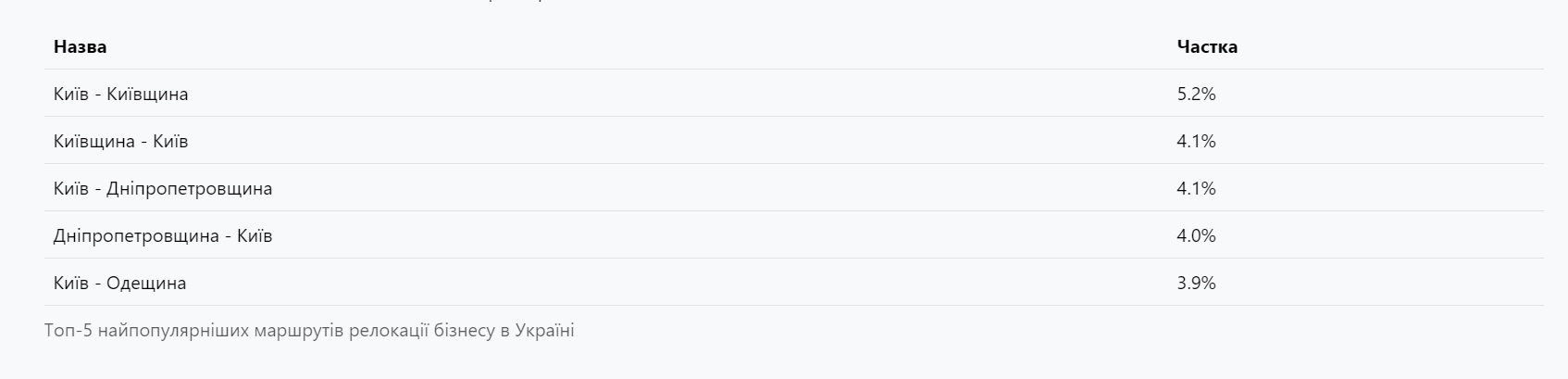The width and height of the screenshot is (1568, 379).
Task: Click the 4.0% share value
Action: [x=1196, y=235]
